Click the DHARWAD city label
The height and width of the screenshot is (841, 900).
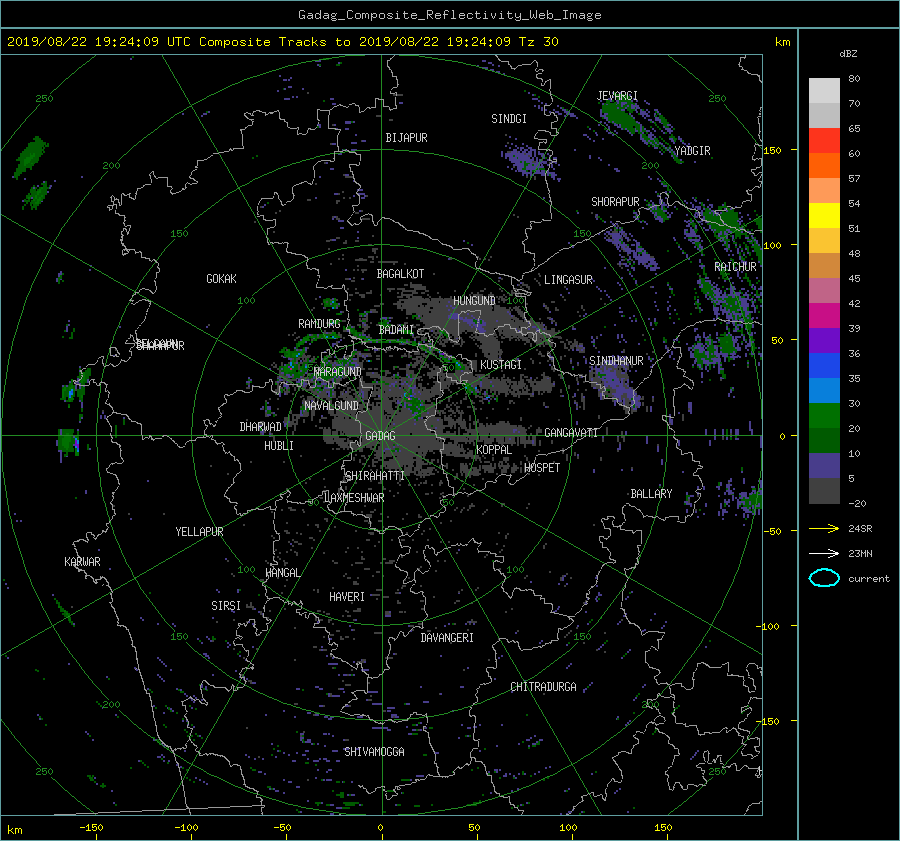pyautogui.click(x=260, y=427)
